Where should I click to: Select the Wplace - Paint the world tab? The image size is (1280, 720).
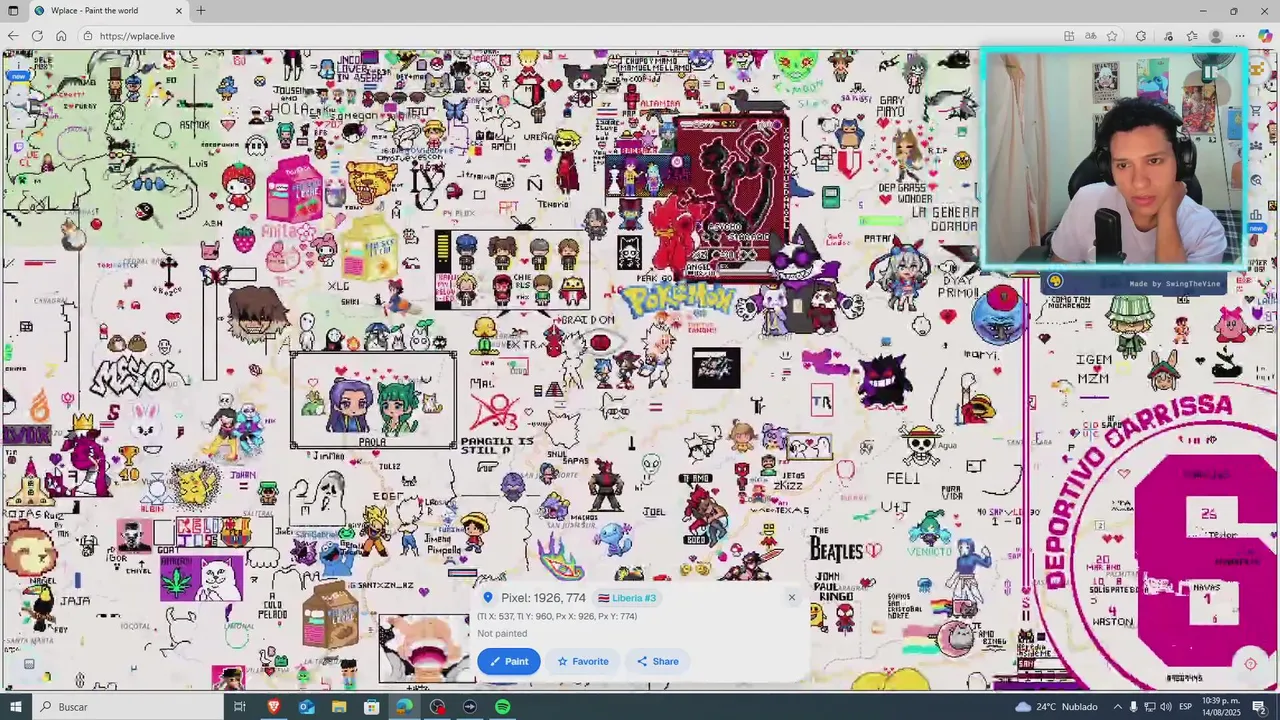click(107, 10)
